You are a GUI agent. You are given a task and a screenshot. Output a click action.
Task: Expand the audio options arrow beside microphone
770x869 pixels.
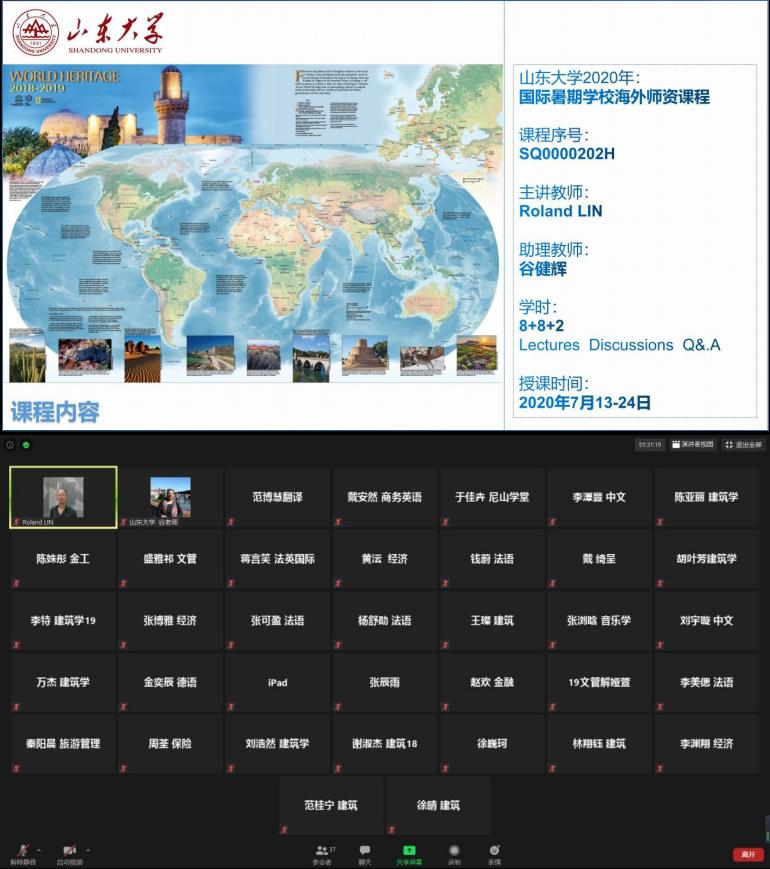coord(37,849)
